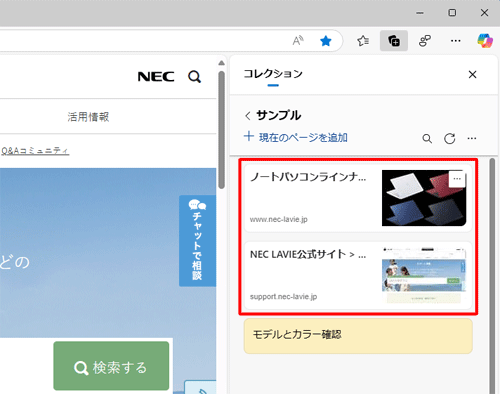
Task: Select the 活用情報 tab
Action: (x=88, y=117)
